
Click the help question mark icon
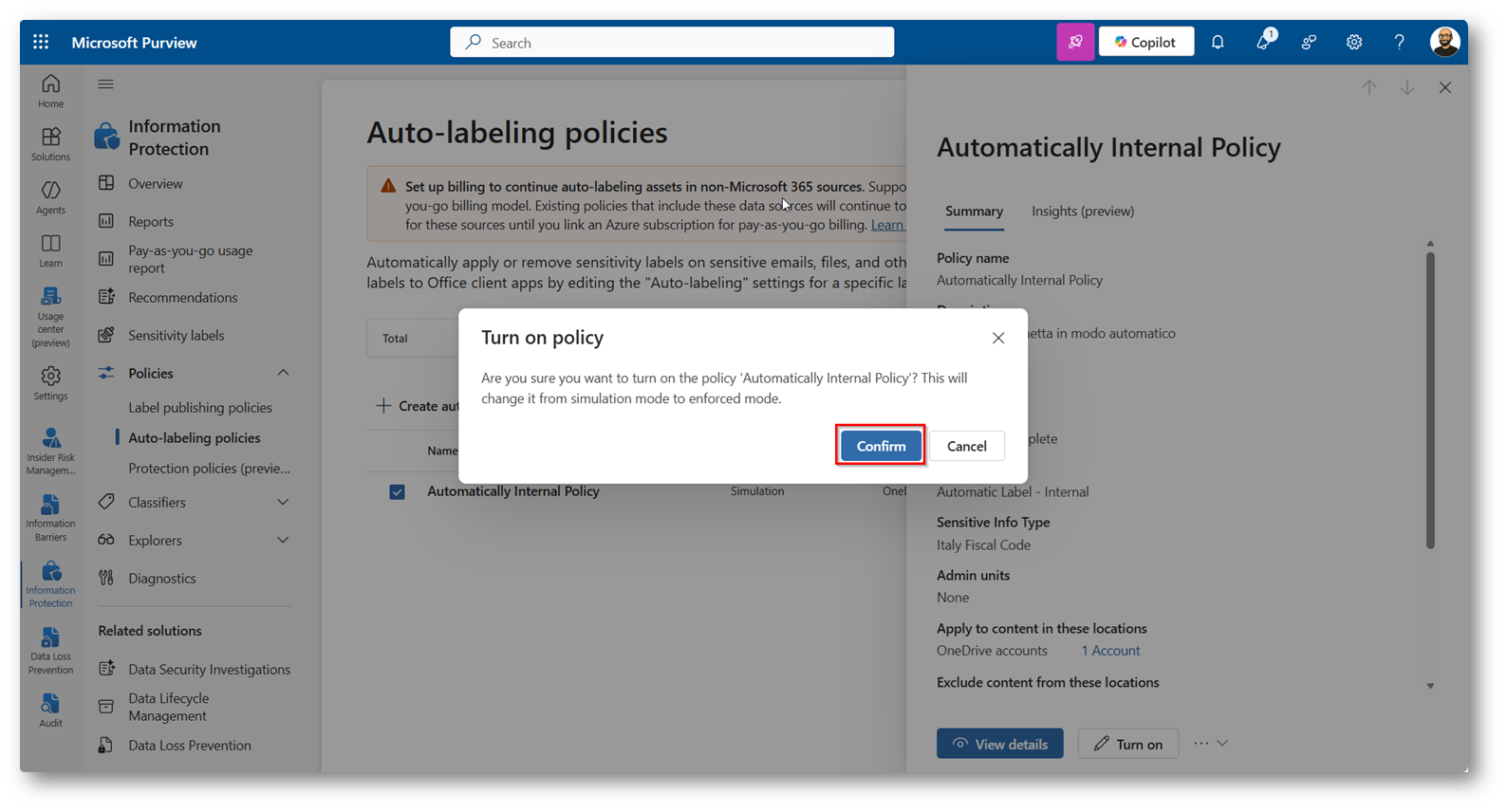(x=1399, y=42)
